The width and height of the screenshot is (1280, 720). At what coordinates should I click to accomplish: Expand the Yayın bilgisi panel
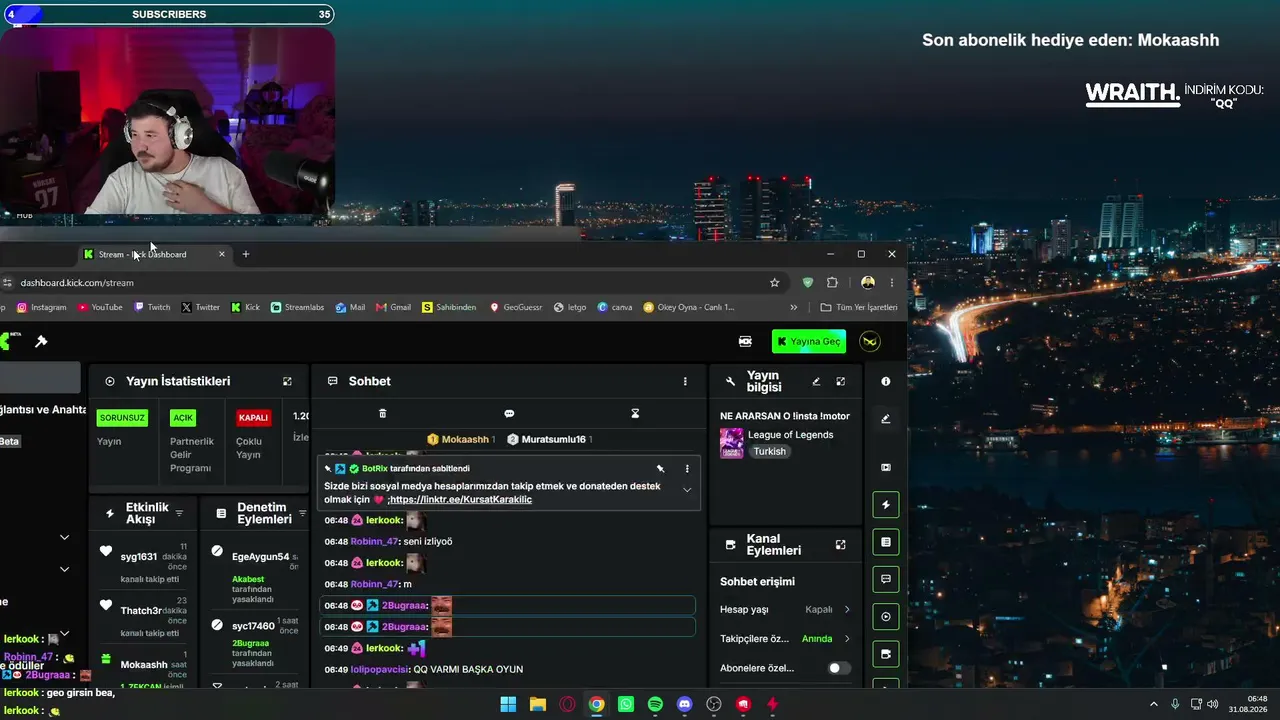pos(840,381)
